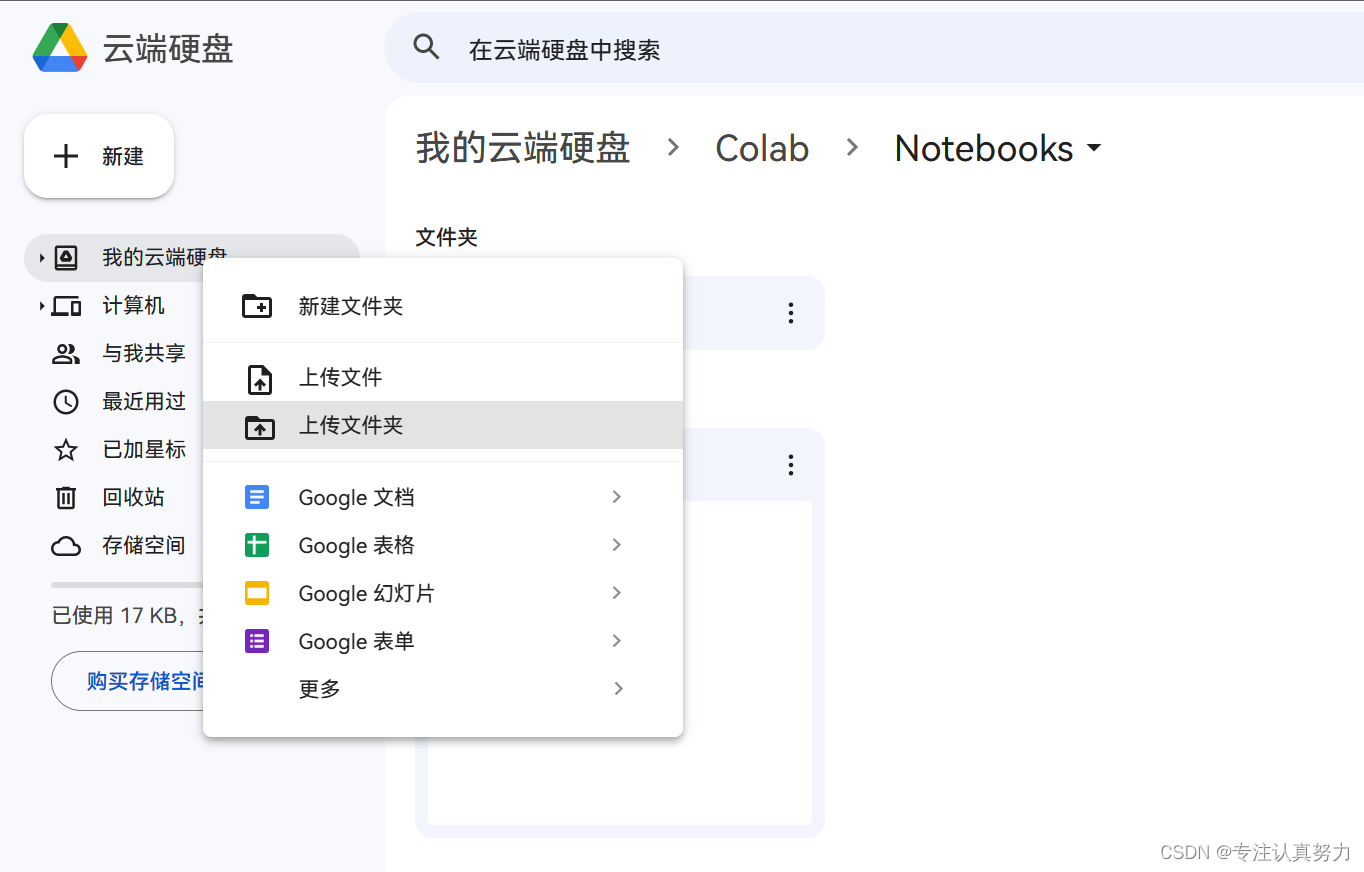The image size is (1364, 872).
Task: Open three-dot menu on the file card
Action: 790,465
